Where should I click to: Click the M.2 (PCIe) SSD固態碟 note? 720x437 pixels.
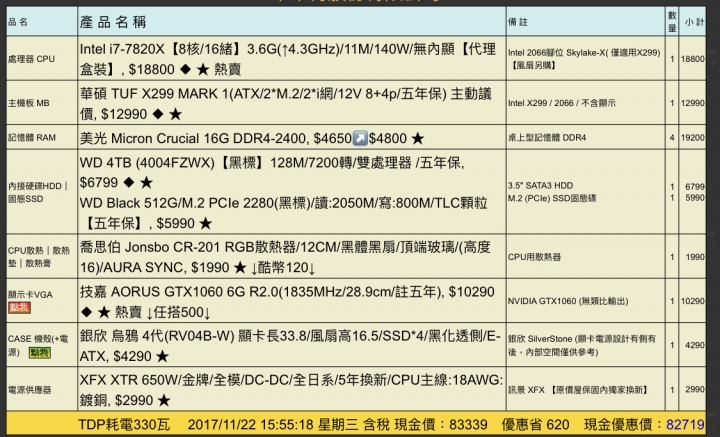tap(552, 198)
